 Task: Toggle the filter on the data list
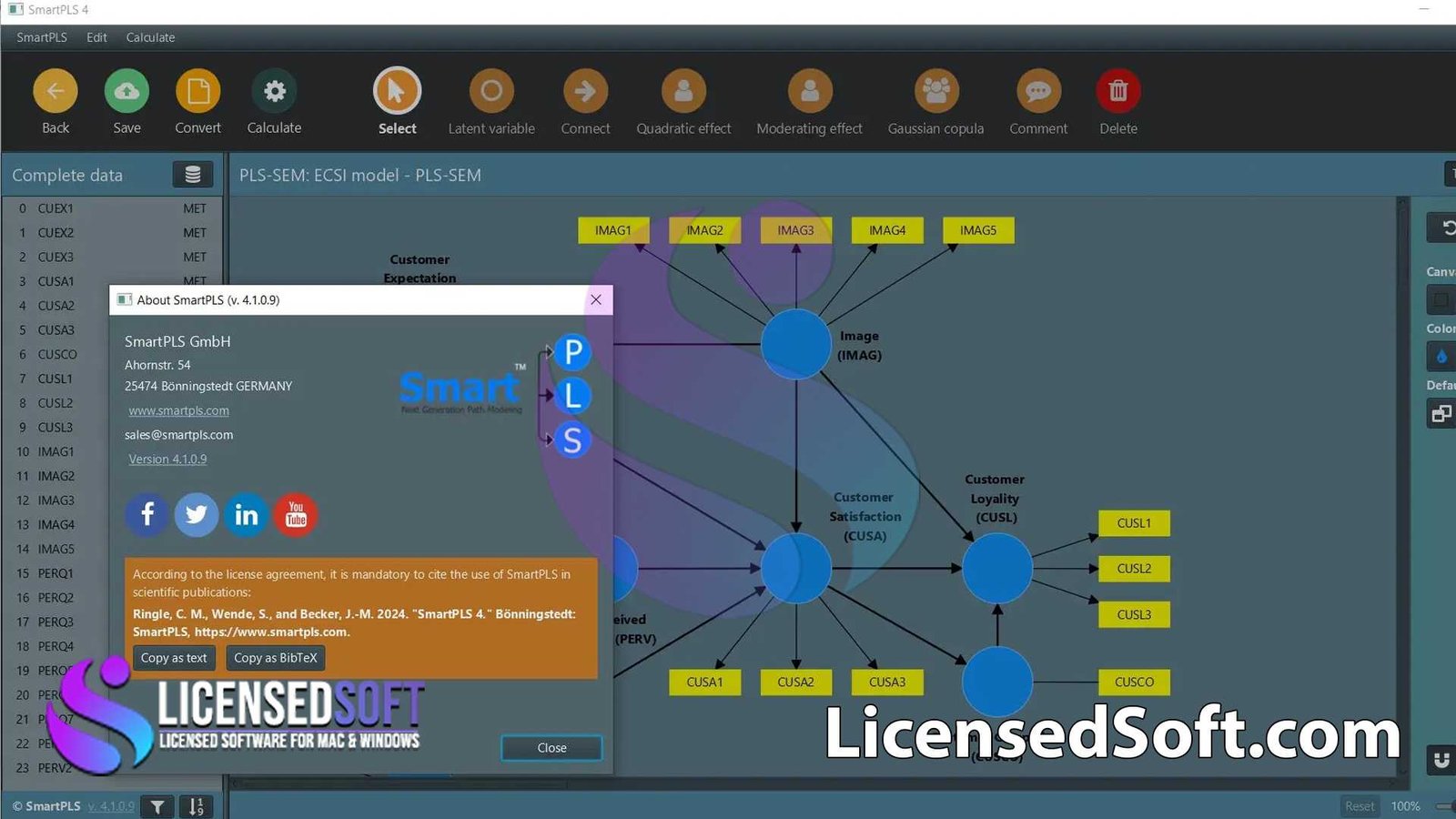click(157, 806)
